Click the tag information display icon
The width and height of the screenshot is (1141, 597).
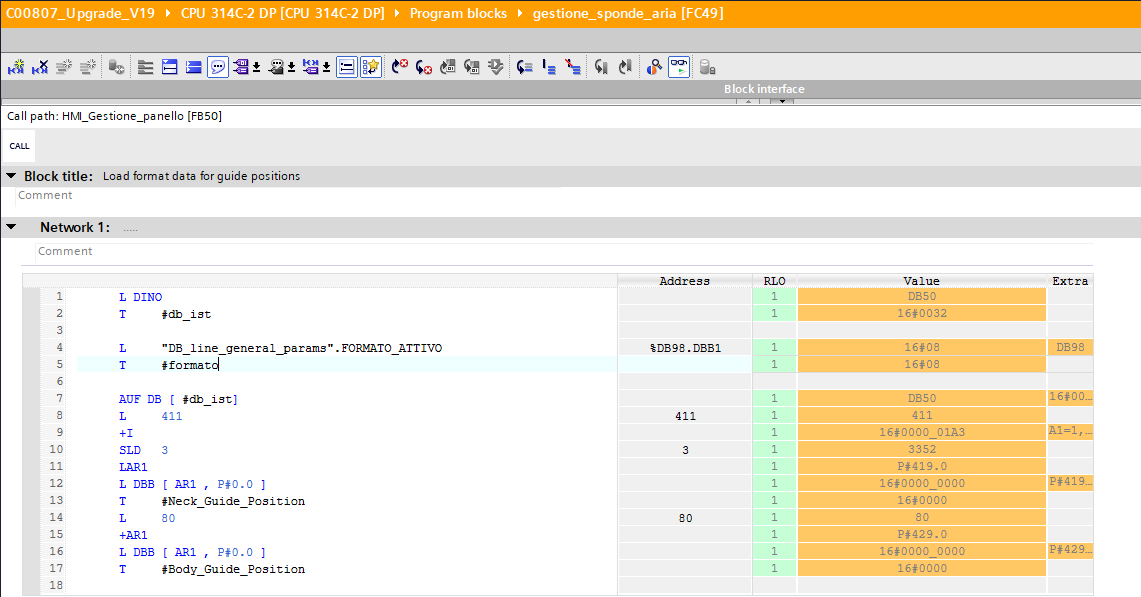311,67
